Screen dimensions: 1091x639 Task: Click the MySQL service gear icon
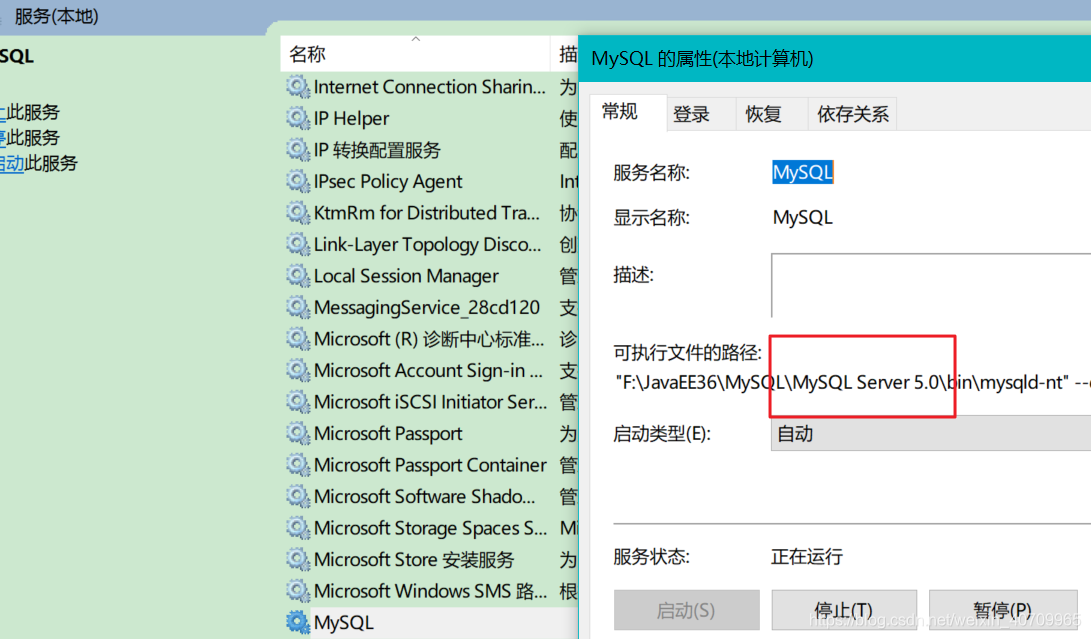[x=297, y=622]
